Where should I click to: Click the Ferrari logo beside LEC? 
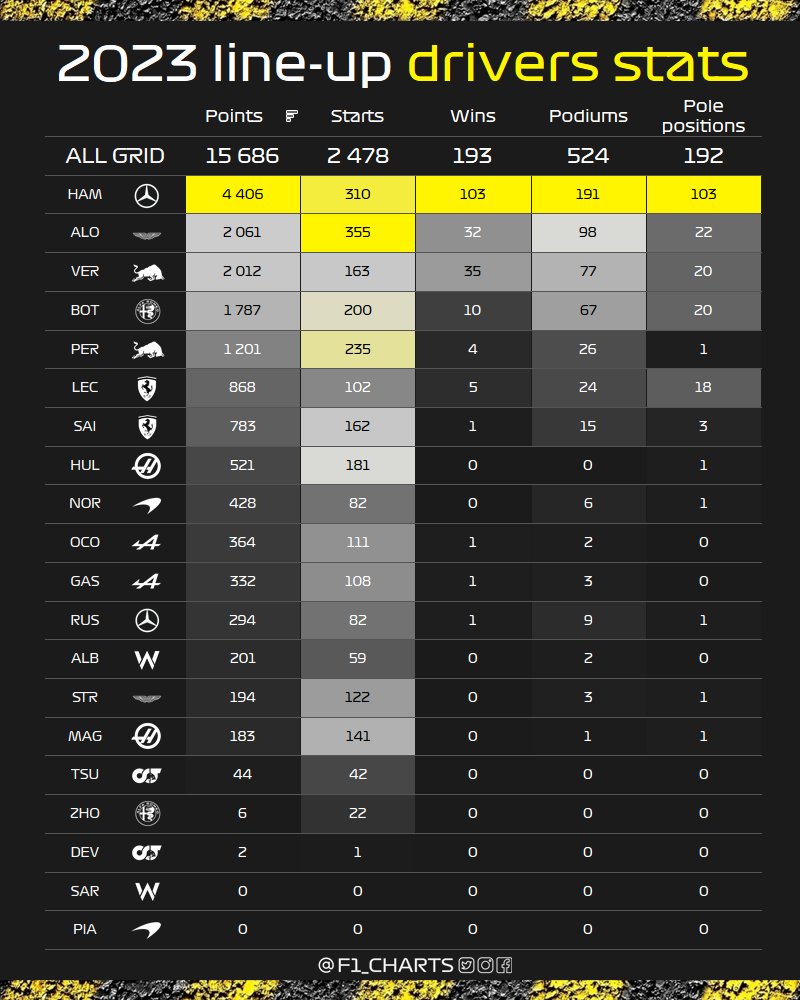pyautogui.click(x=147, y=388)
